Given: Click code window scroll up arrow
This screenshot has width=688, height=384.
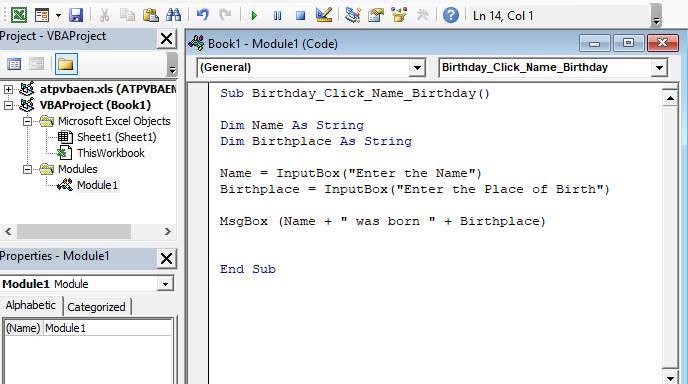Looking at the screenshot, I should [x=670, y=98].
